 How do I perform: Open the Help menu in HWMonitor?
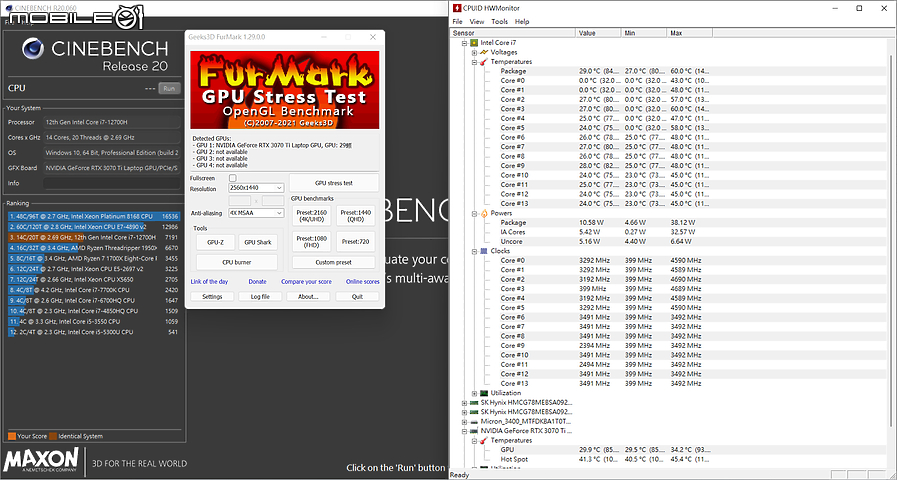pyautogui.click(x=522, y=22)
